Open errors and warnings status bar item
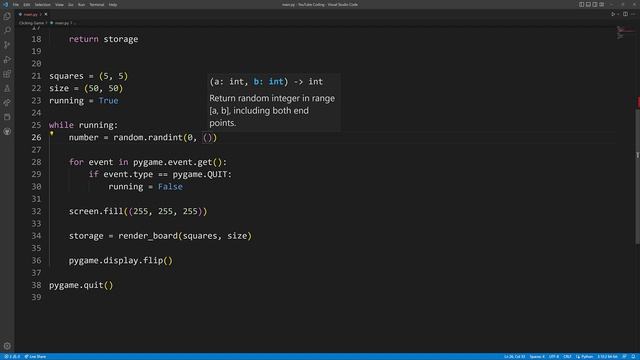640x360 pixels. [x=12, y=357]
